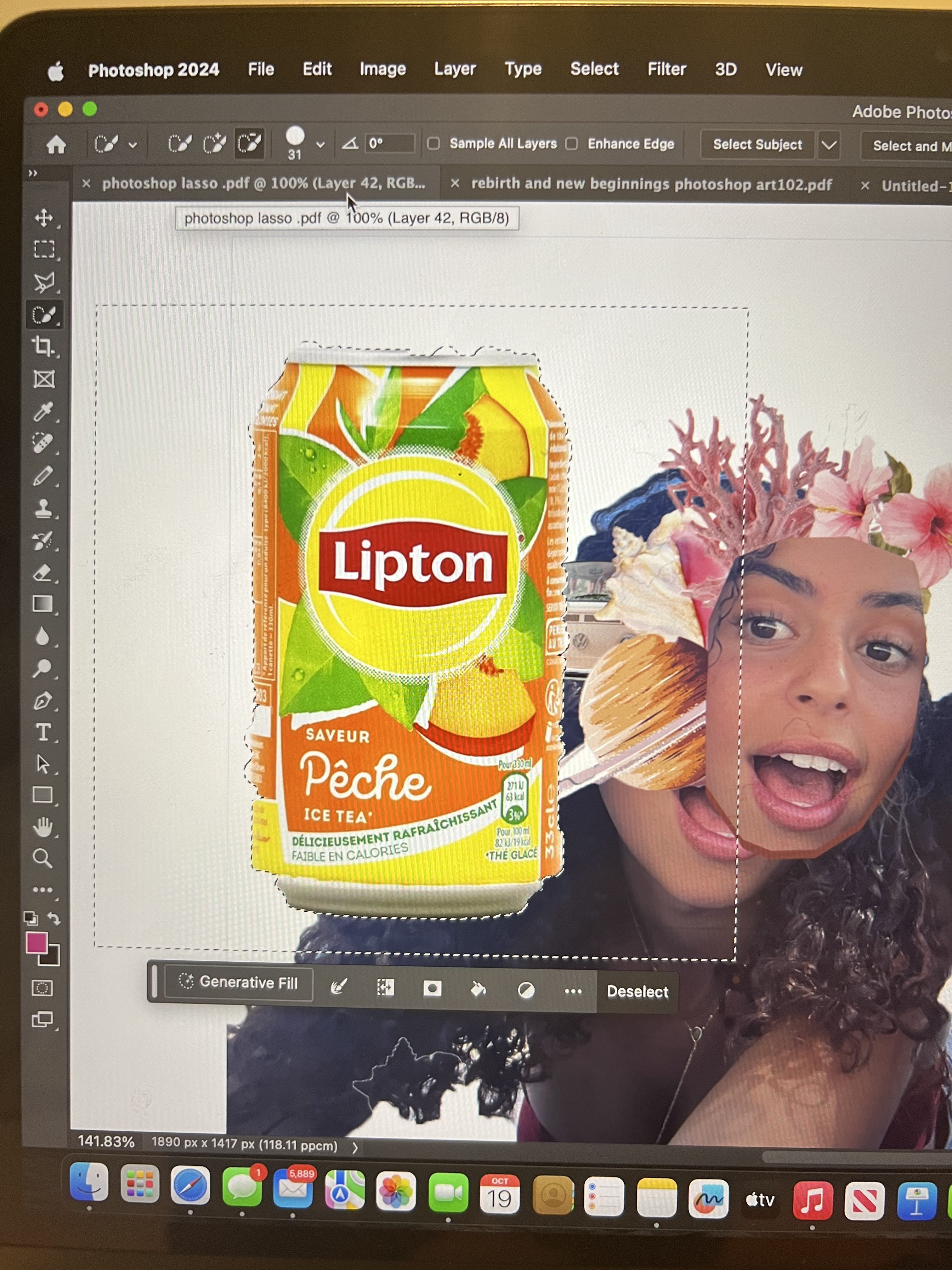Toggle Quick Mask mode icon
Viewport: 952px width, 1270px height.
[x=42, y=988]
